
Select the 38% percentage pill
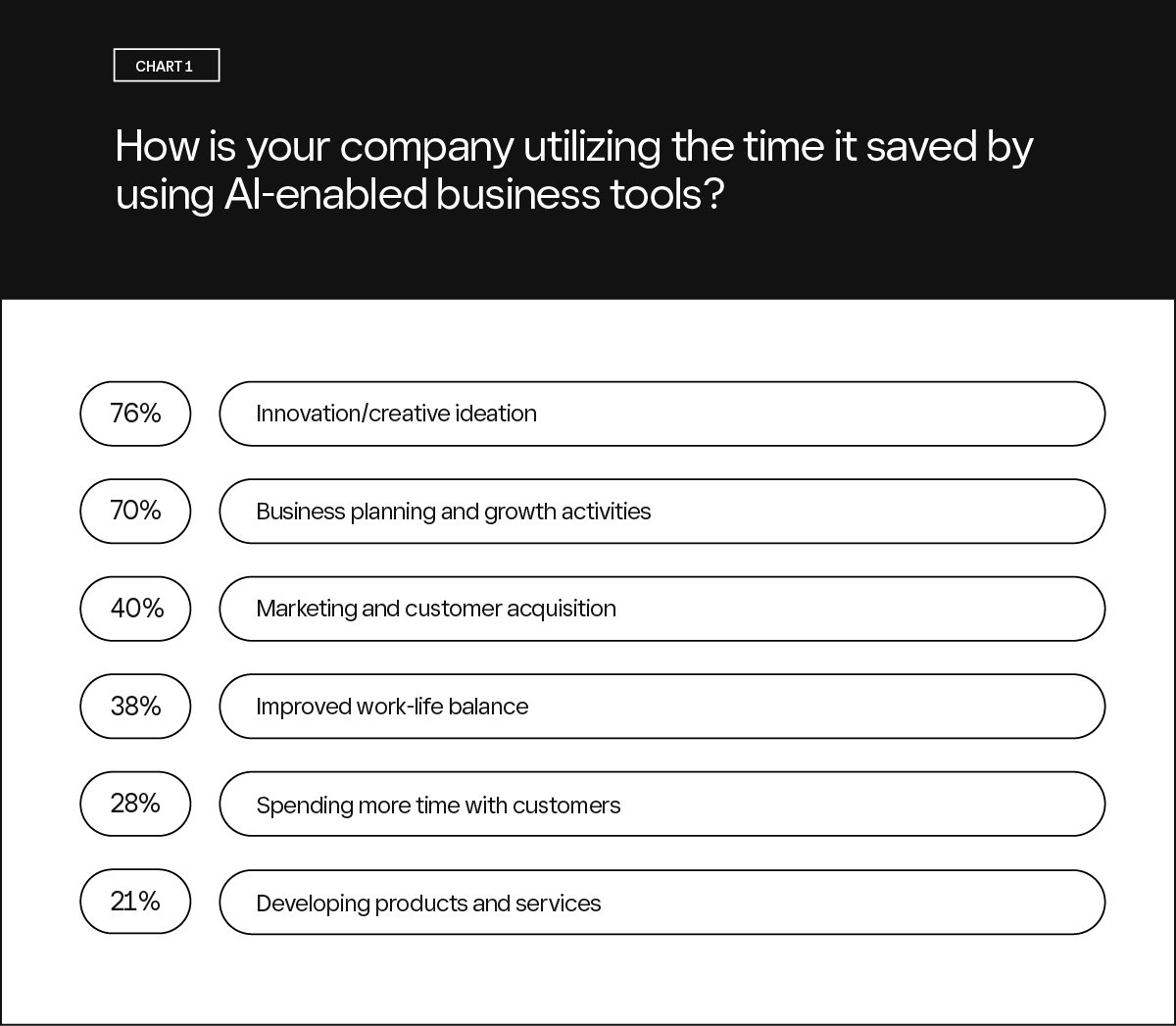(x=135, y=706)
